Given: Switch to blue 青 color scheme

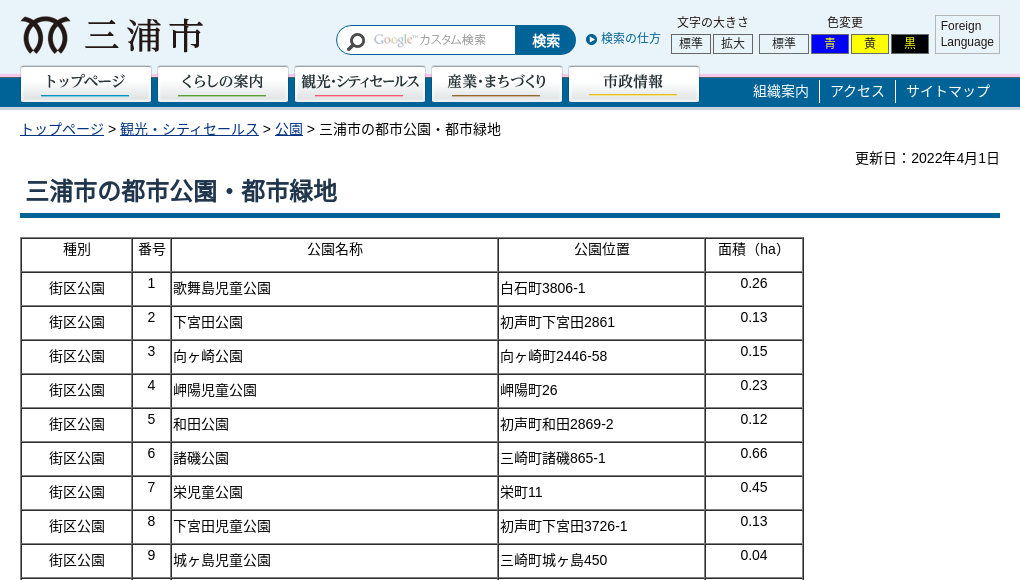Looking at the screenshot, I should 830,44.
